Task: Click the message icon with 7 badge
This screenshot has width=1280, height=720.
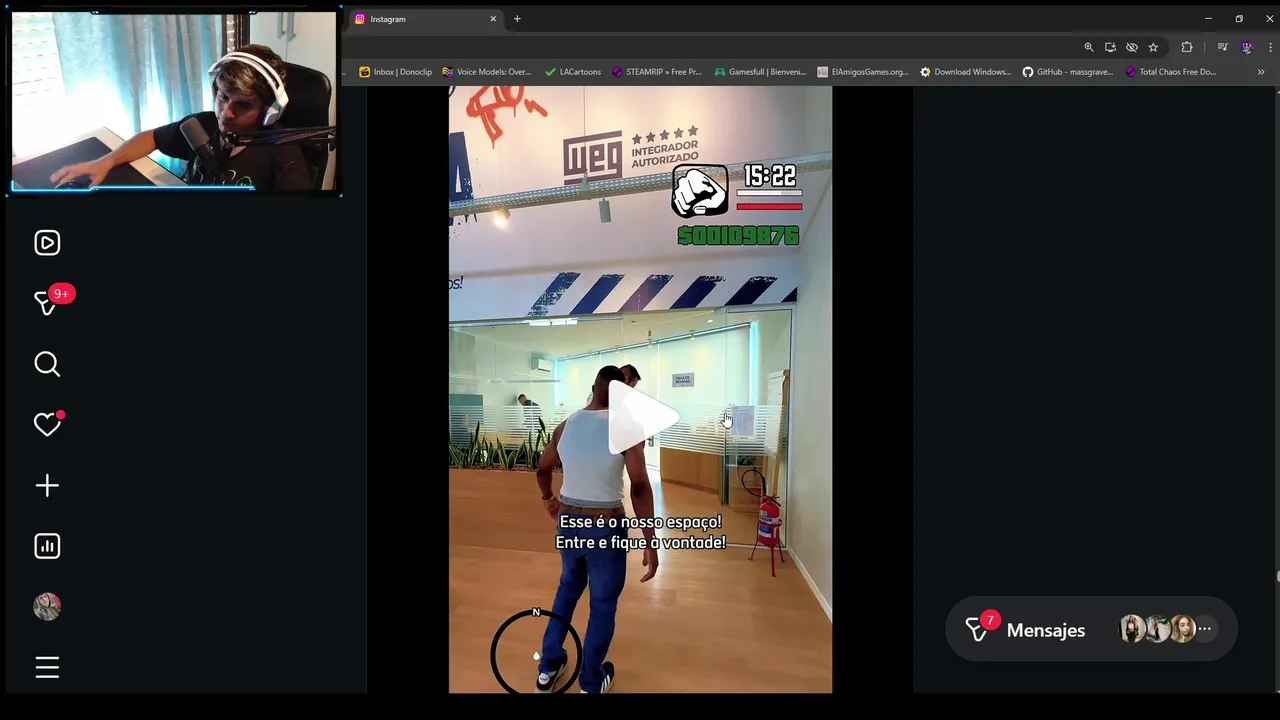Action: tap(979, 629)
